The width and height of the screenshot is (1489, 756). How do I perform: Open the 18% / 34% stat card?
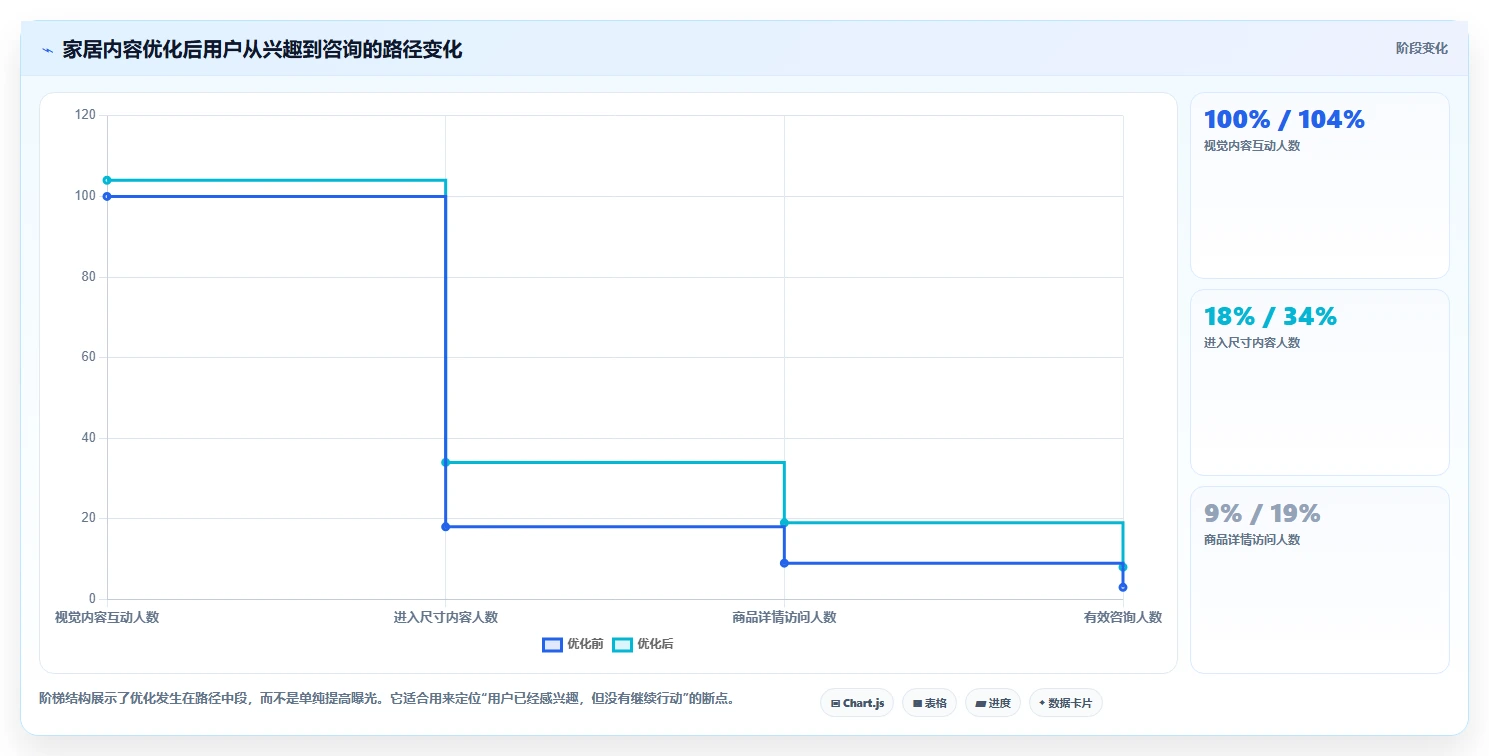(1319, 382)
